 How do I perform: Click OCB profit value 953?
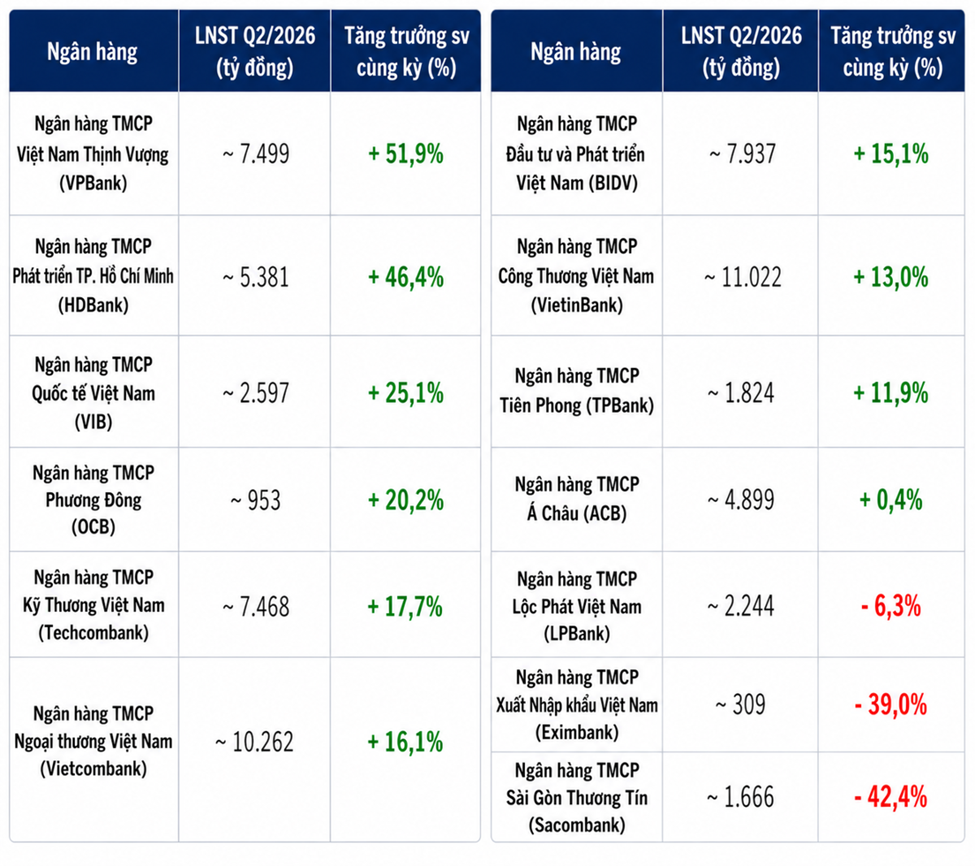pos(256,500)
